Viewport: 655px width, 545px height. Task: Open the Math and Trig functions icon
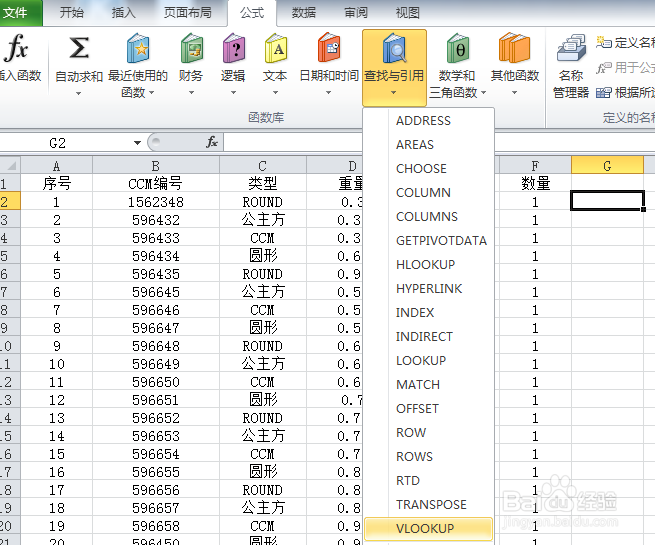point(458,48)
